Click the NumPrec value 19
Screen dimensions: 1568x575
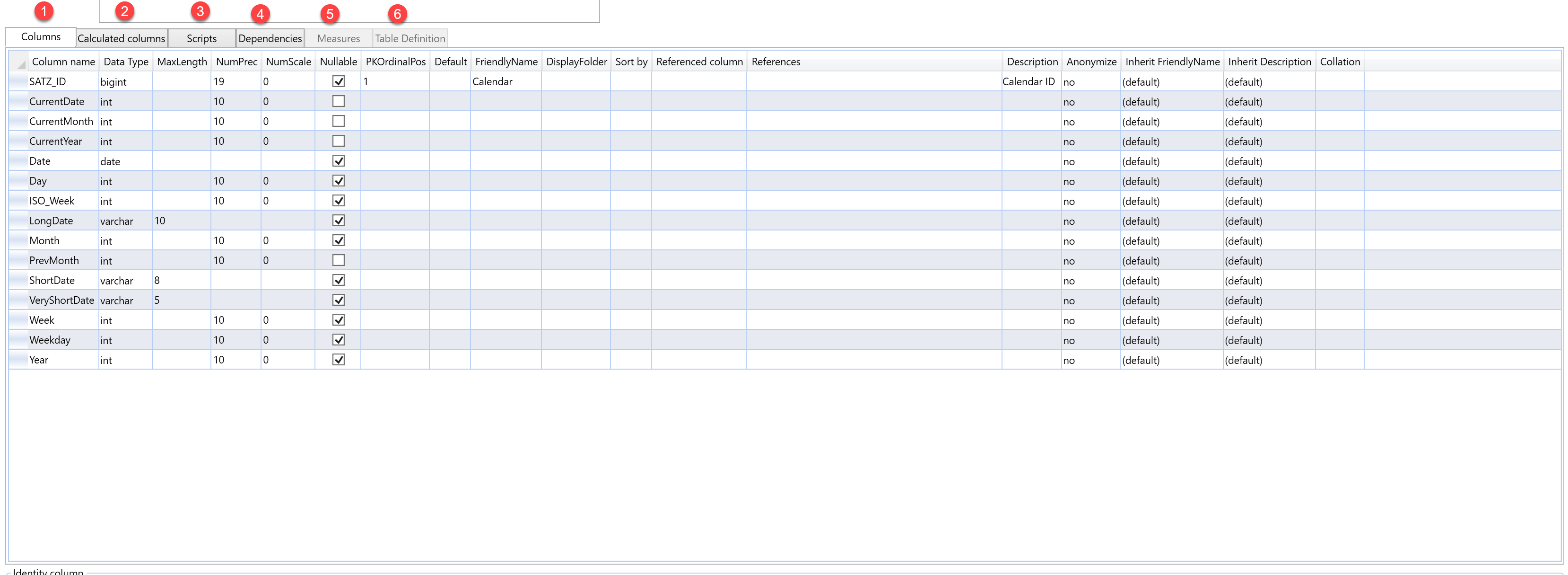coord(236,81)
